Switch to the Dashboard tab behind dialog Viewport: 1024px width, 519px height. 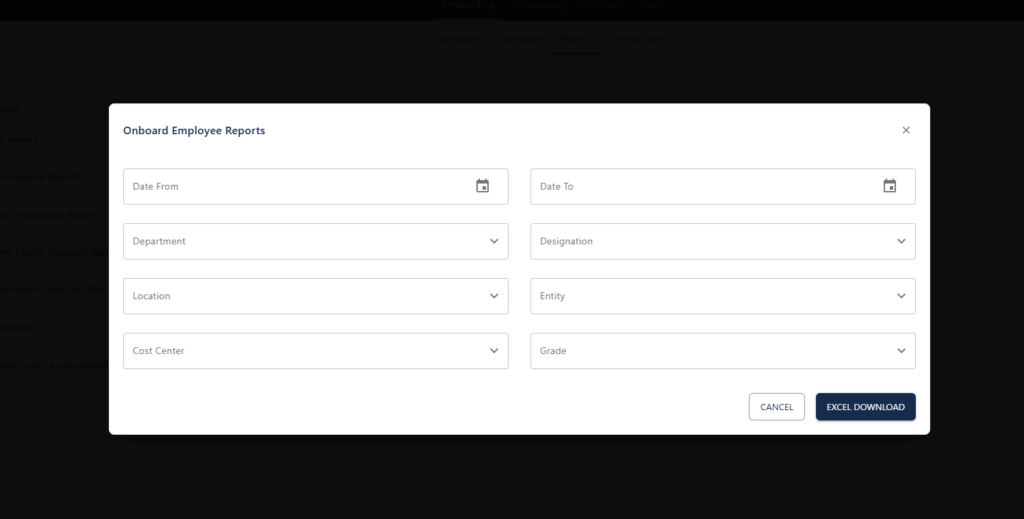click(x=459, y=39)
